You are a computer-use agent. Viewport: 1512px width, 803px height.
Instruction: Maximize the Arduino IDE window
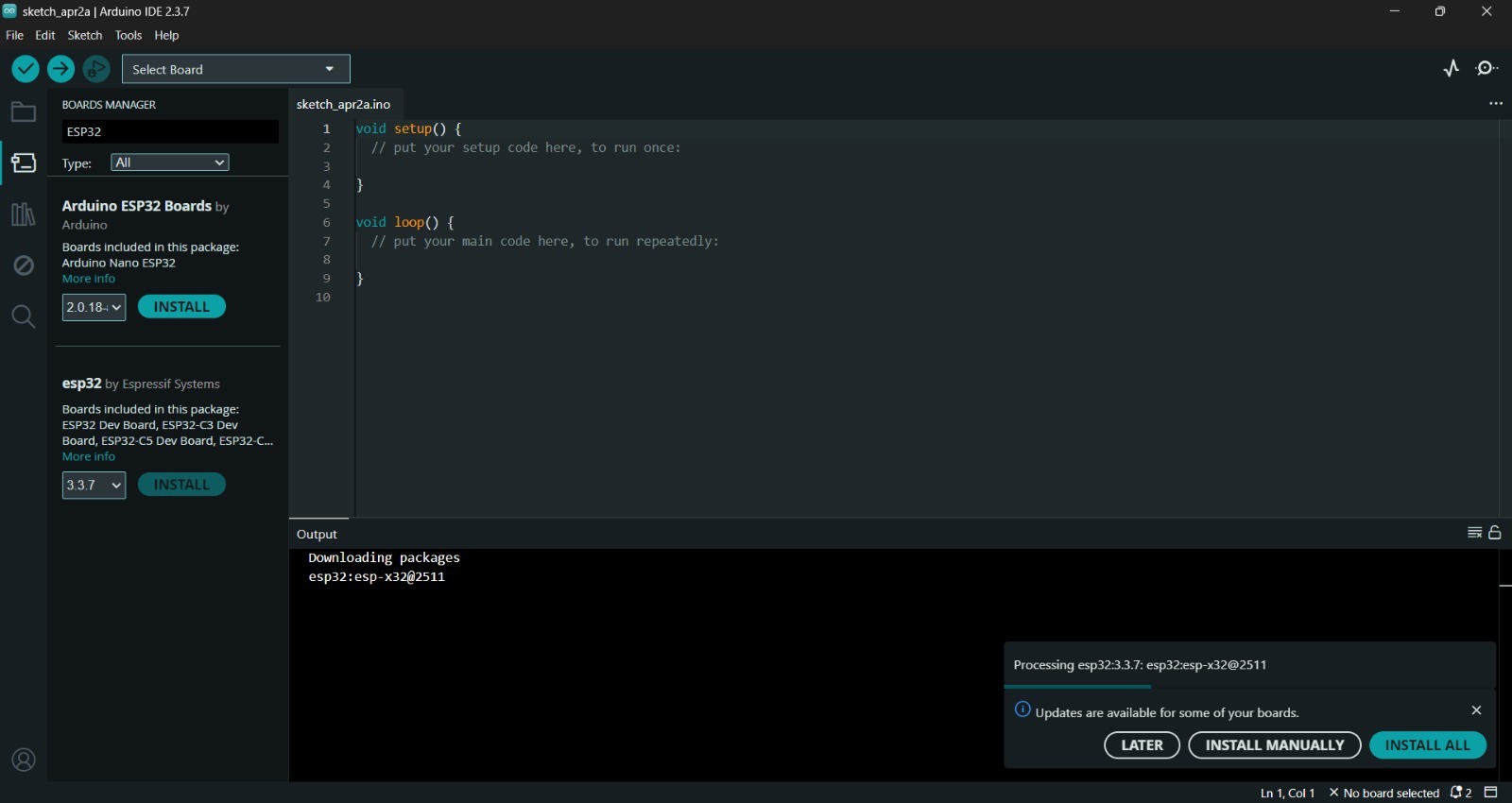tap(1440, 11)
